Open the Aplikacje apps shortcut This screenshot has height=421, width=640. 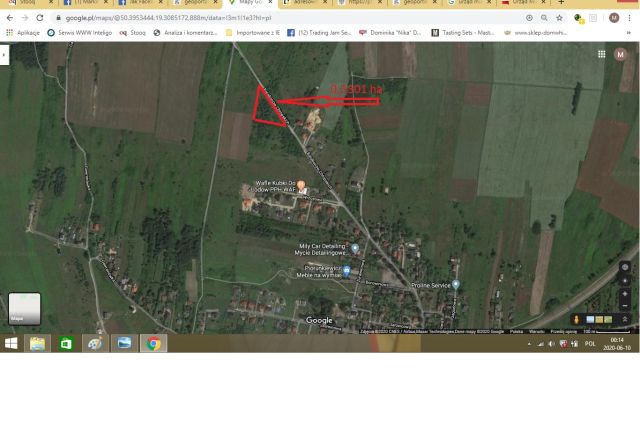tap(23, 33)
